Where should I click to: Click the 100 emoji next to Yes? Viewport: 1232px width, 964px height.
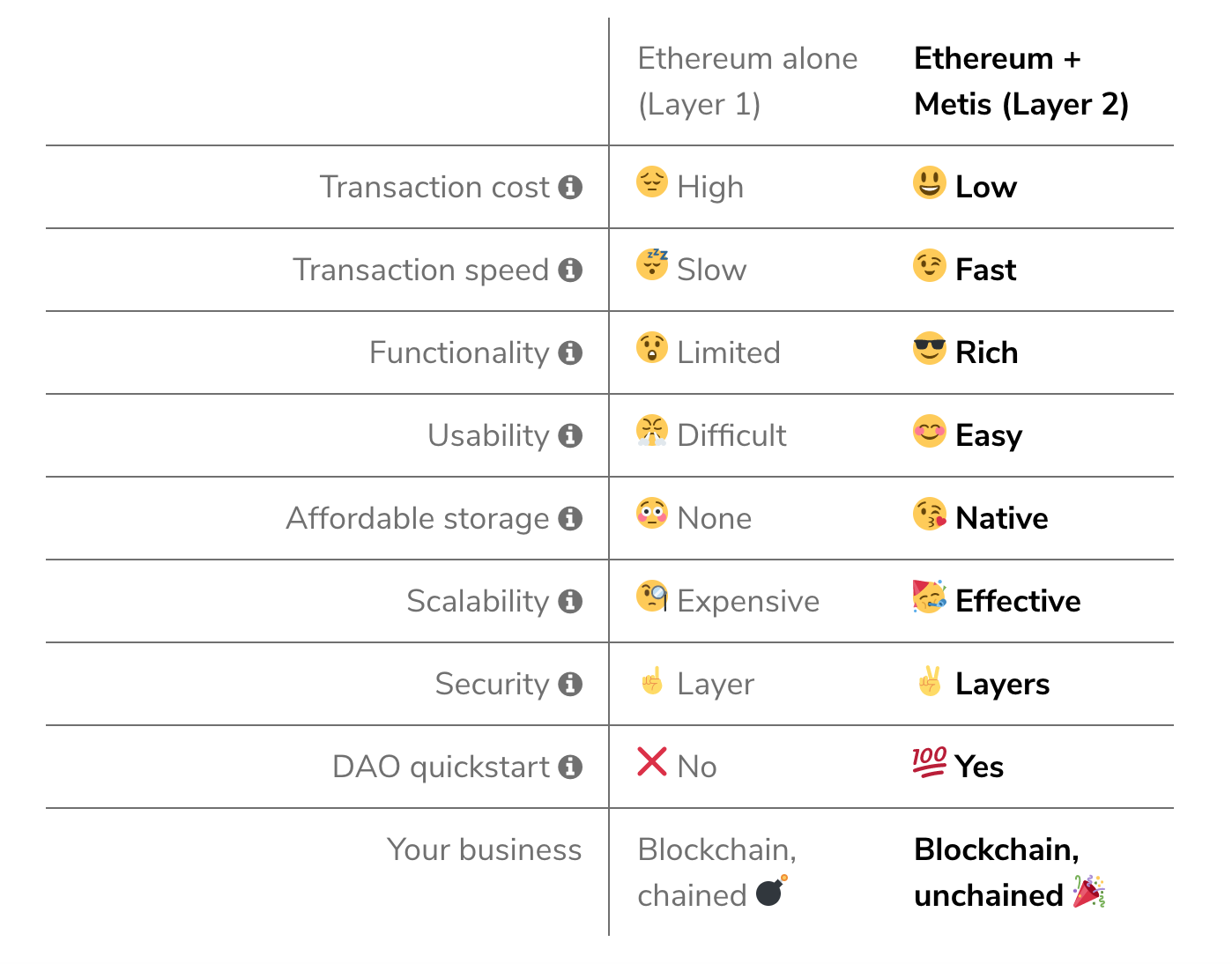click(x=929, y=762)
